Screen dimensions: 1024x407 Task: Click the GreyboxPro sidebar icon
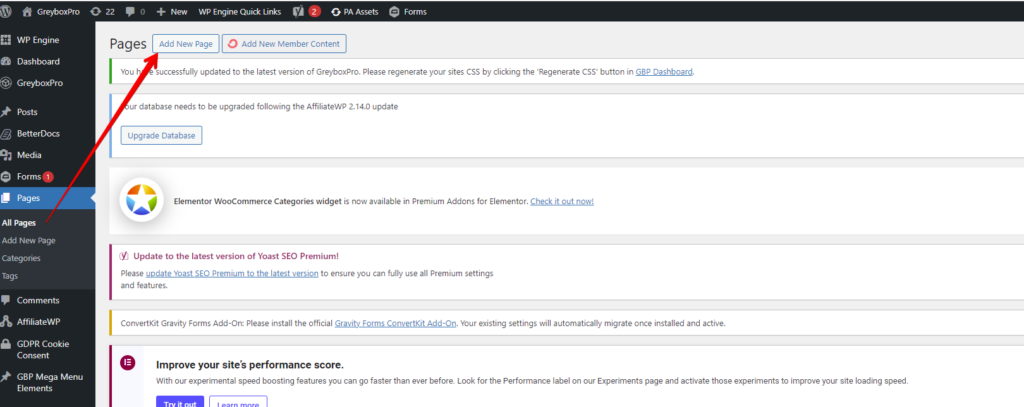pyautogui.click(x=6, y=83)
